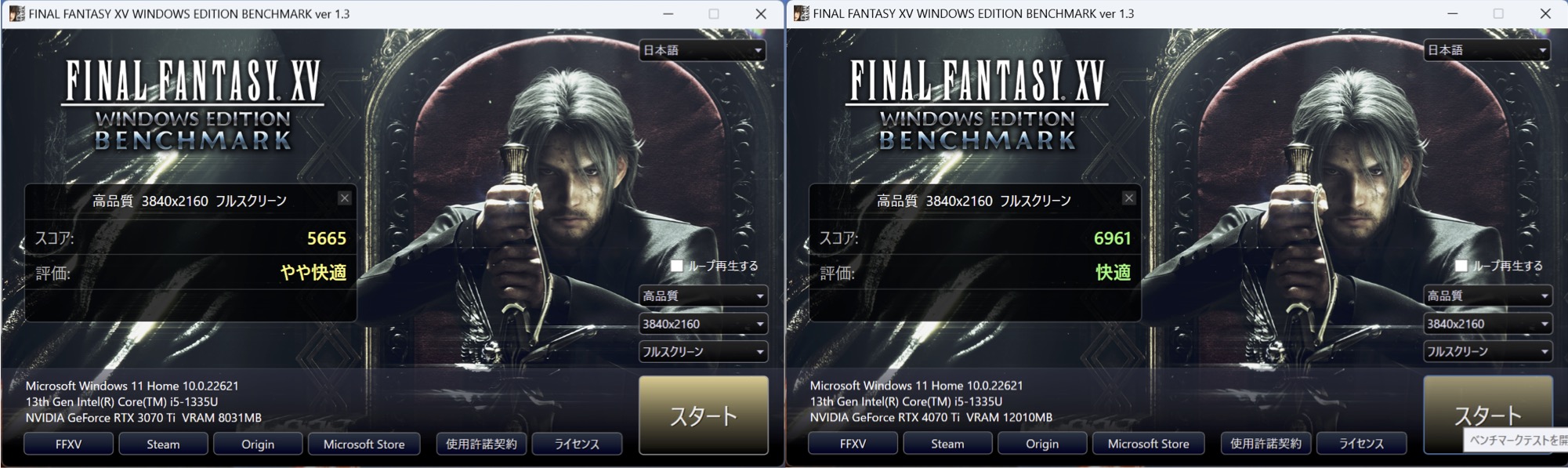Click the RTX 3070 Ti GPU info line

143,418
